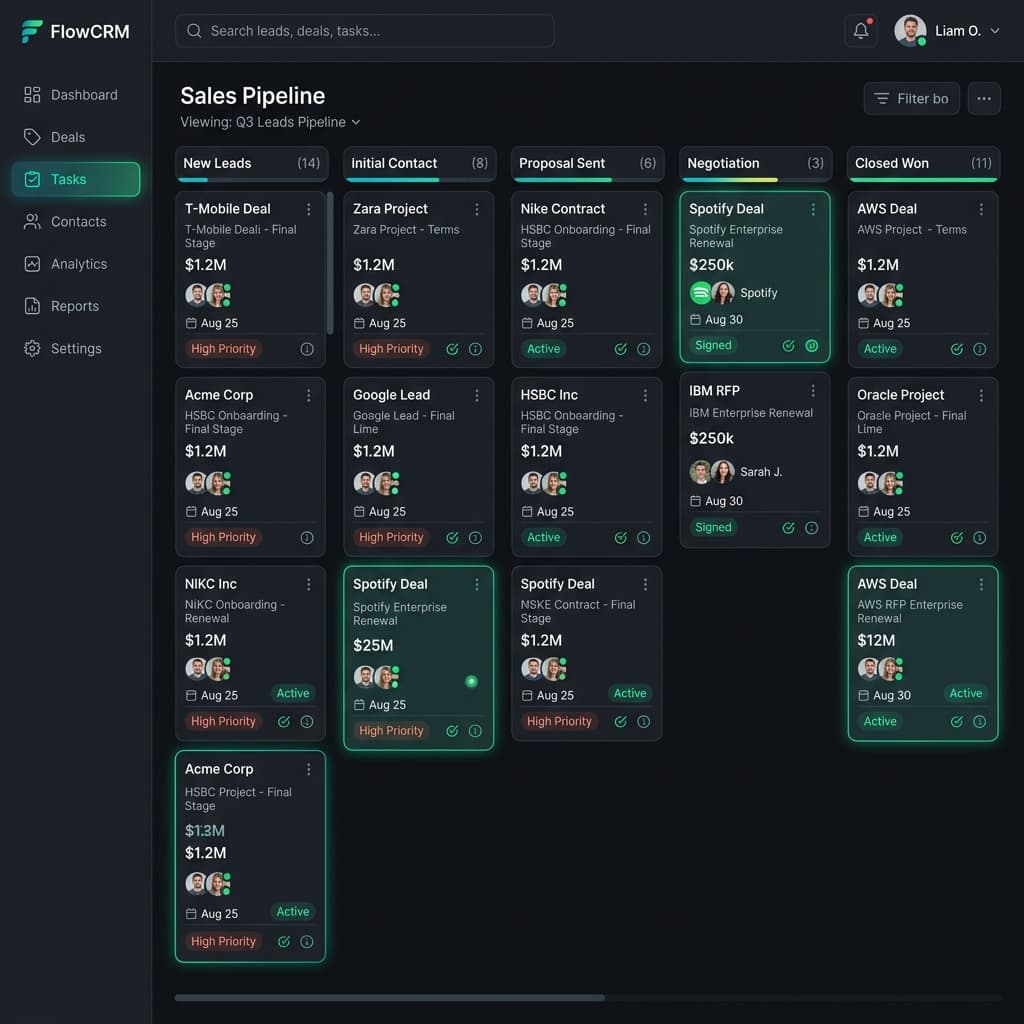The image size is (1024, 1024).
Task: Show info for IBM RFP card
Action: click(x=812, y=528)
